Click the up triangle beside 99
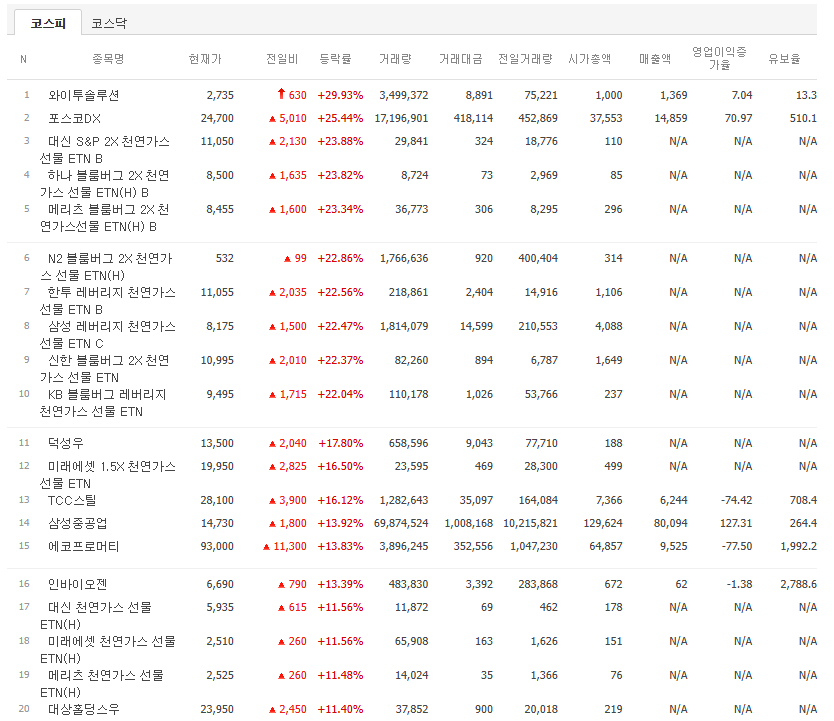Viewport: 834px width, 721px height. 287,258
